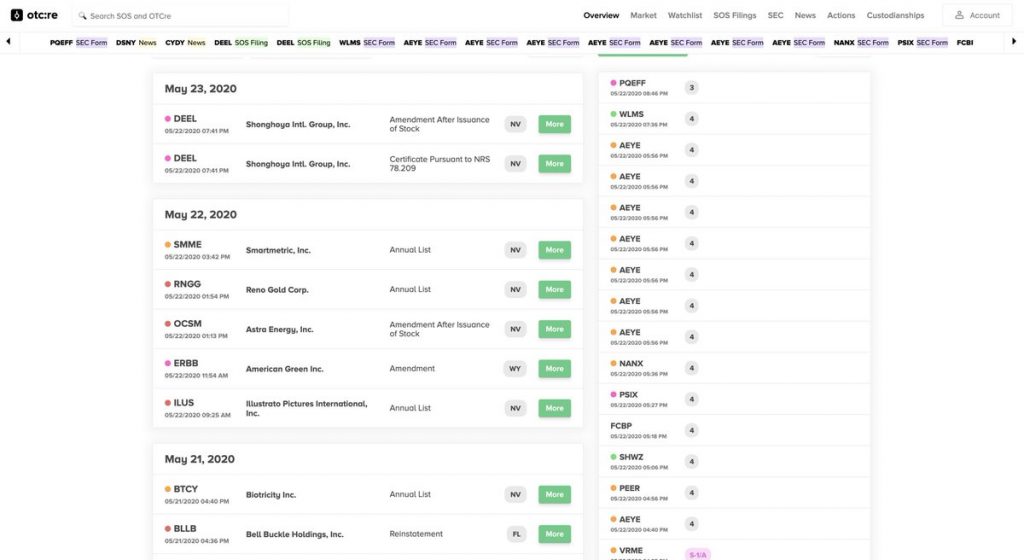Click the Account user icon
Viewport: 1024px width, 560px height.
pyautogui.click(x=959, y=15)
